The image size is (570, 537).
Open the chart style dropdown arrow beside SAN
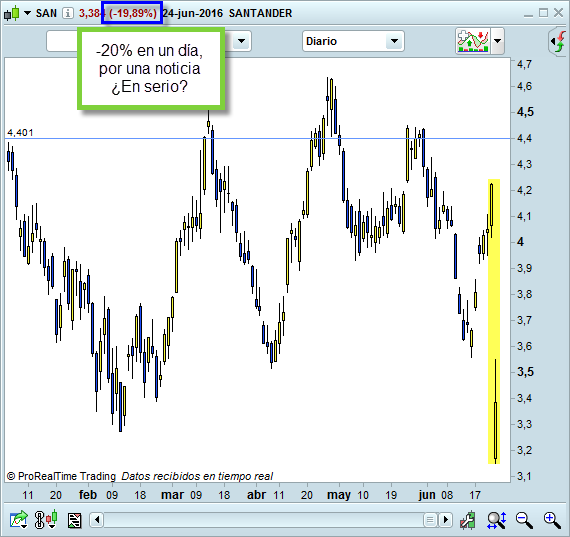(27, 13)
